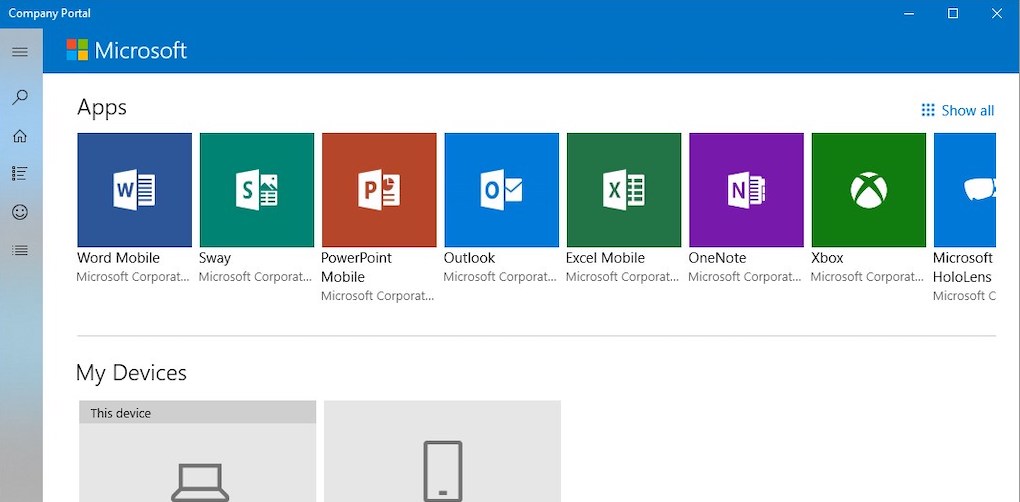Open the search icon in sidebar
The height and width of the screenshot is (502, 1020).
(20, 97)
